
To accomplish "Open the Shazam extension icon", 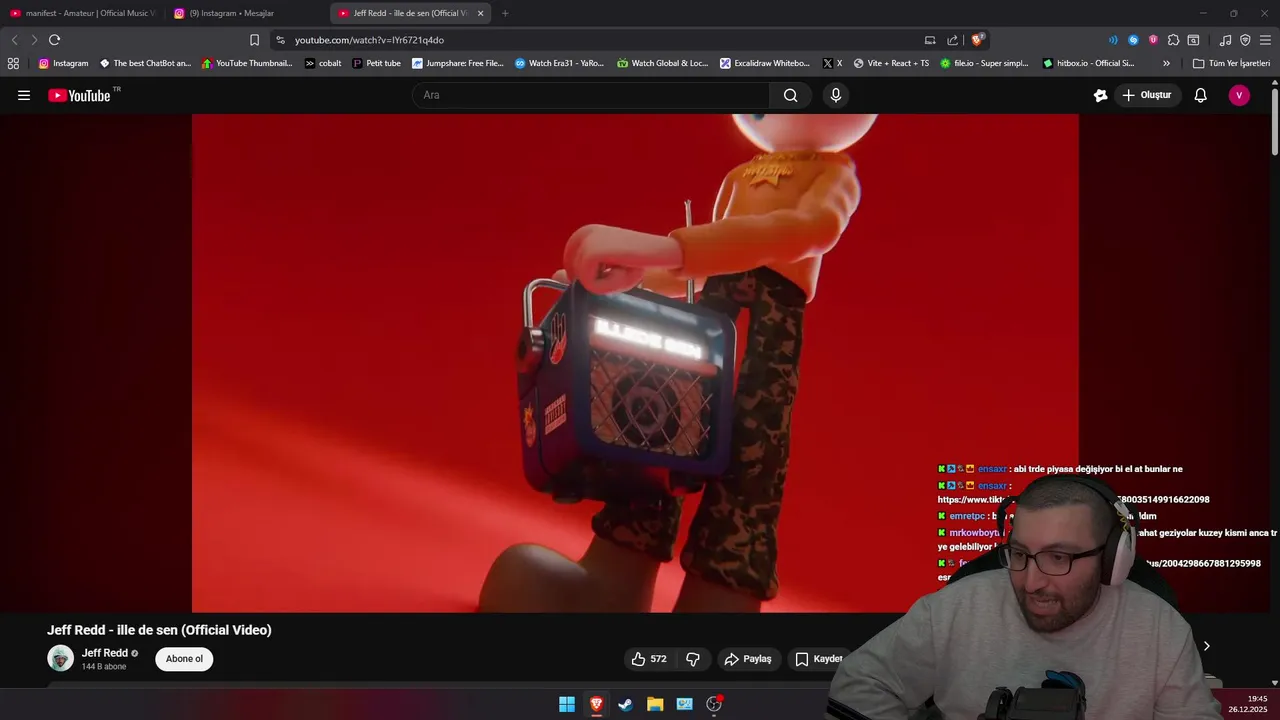I will click(1133, 40).
